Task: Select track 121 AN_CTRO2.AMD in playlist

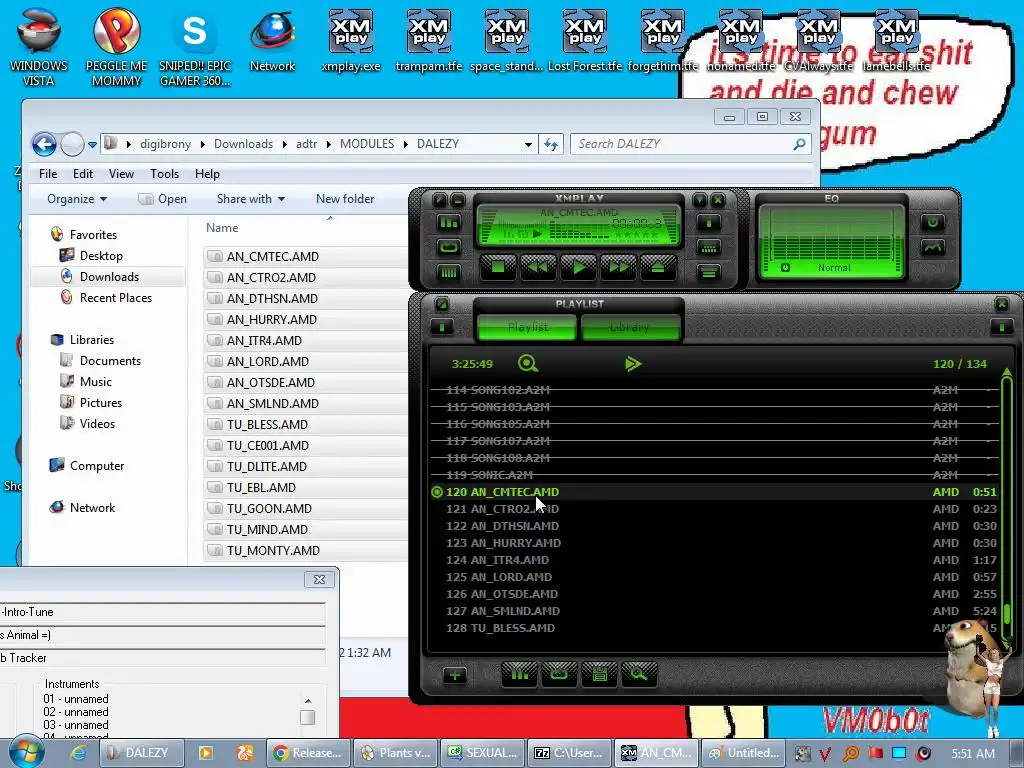Action: (x=714, y=509)
